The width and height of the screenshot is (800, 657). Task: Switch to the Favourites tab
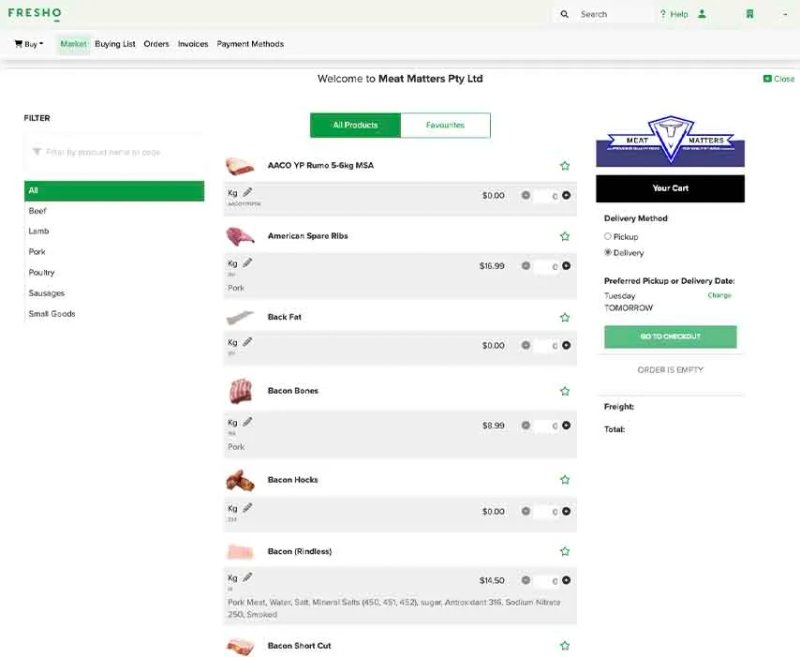[x=445, y=125]
